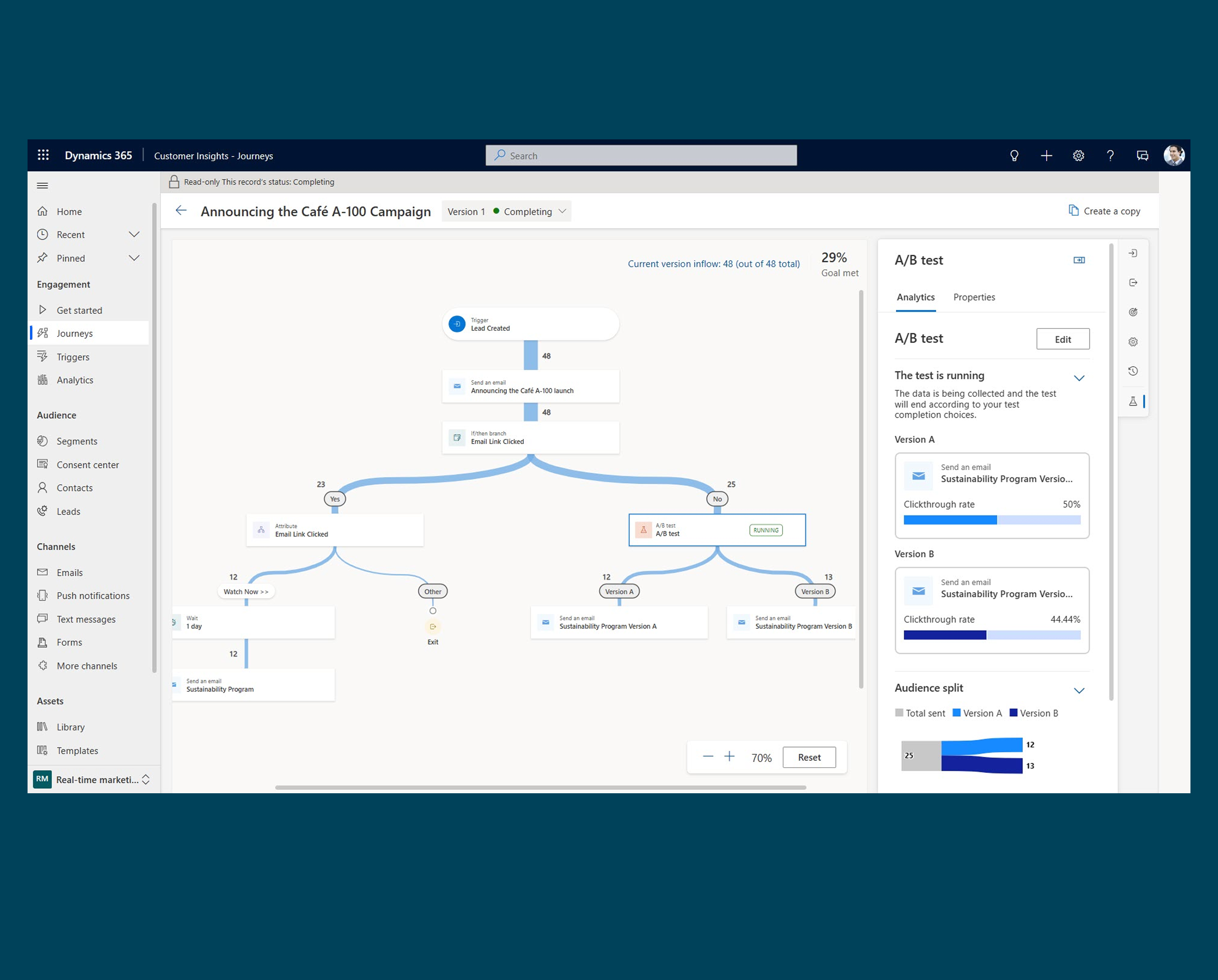
Task: Click the zoom in plus control
Action: [x=729, y=757]
